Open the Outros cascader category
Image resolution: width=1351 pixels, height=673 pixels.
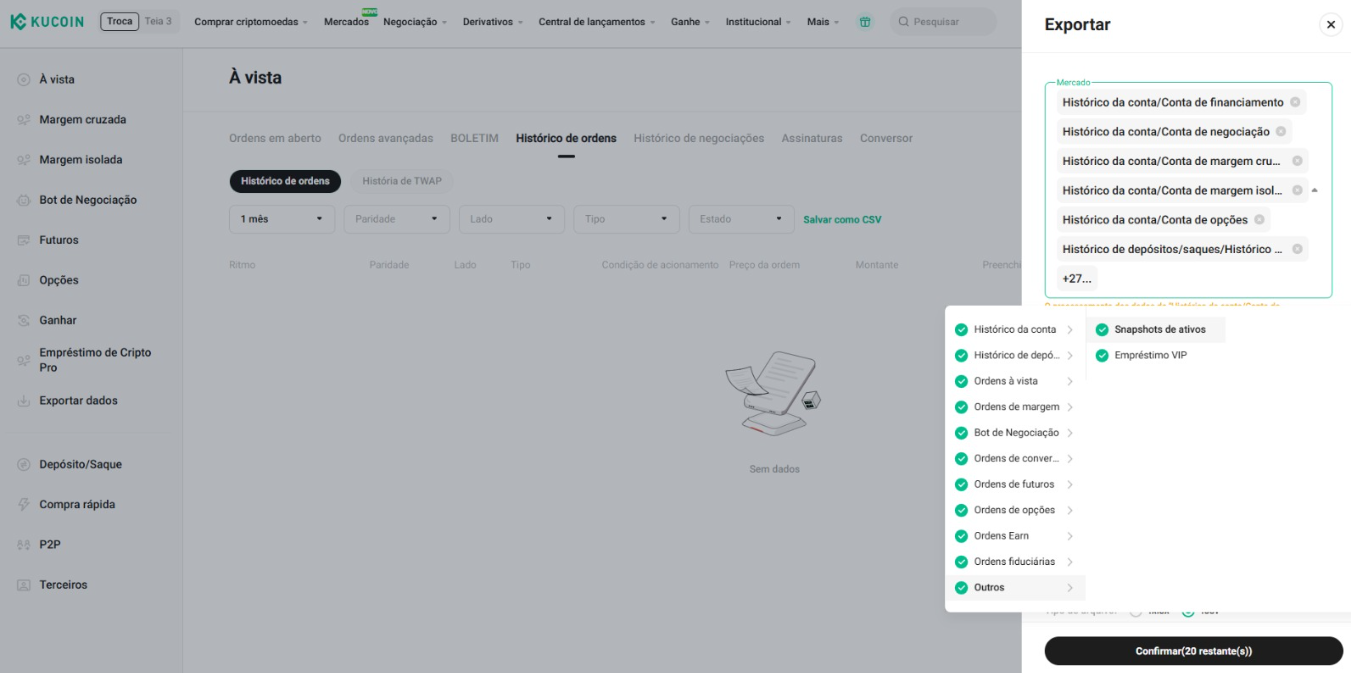coord(1015,588)
